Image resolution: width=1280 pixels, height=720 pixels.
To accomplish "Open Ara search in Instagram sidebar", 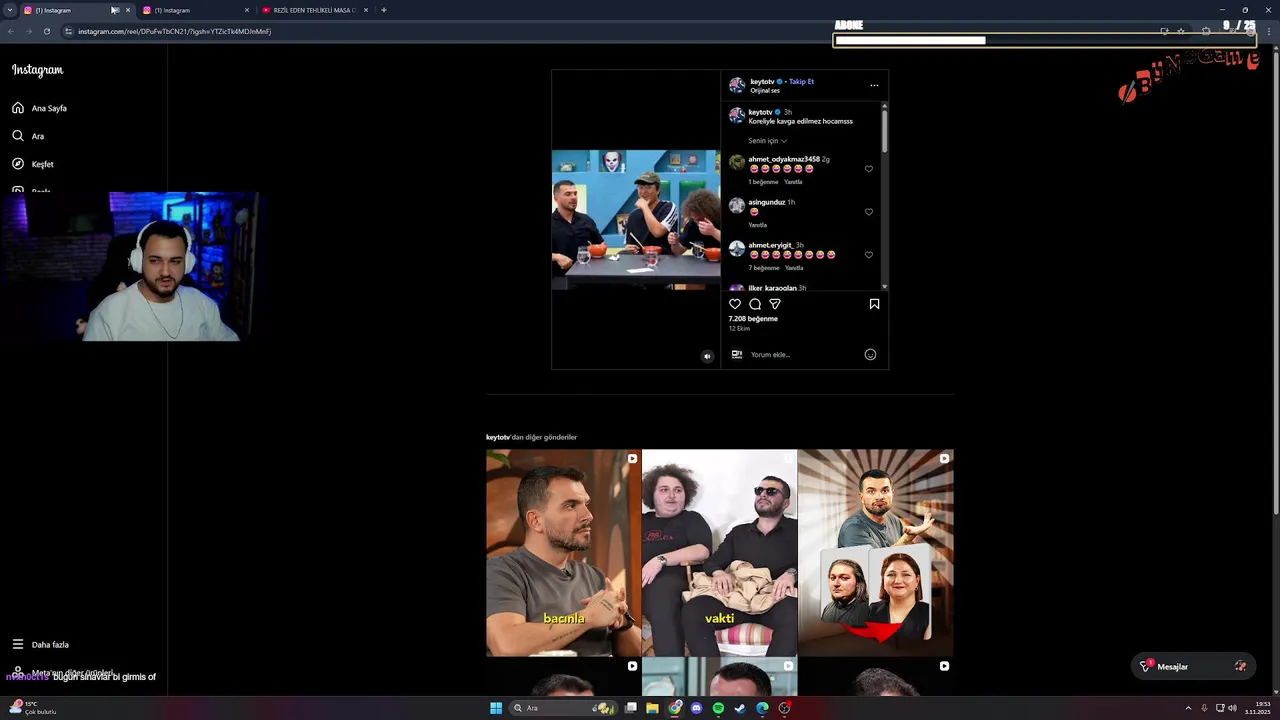I will (x=28, y=136).
